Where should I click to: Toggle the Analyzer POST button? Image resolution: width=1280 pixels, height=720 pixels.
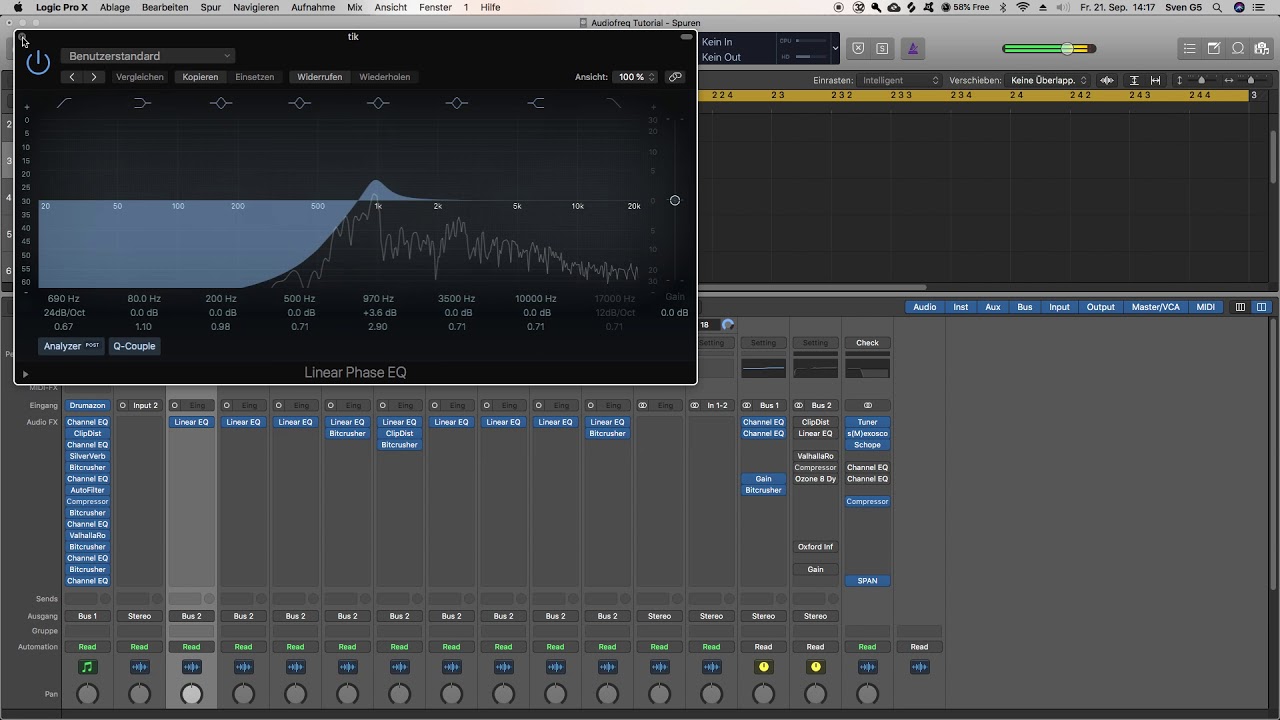coord(71,346)
